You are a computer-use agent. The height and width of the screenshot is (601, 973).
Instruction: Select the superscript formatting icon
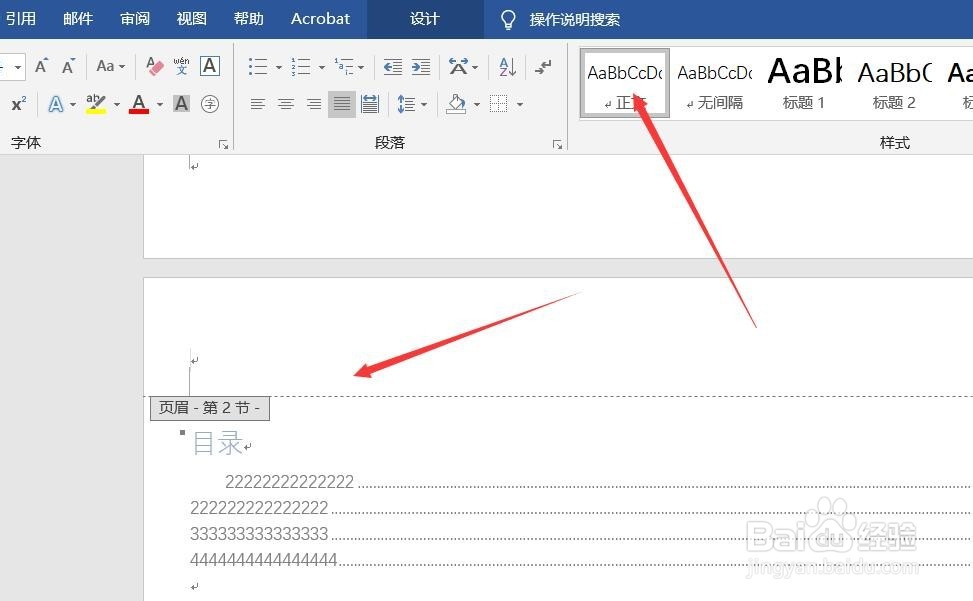[x=18, y=103]
